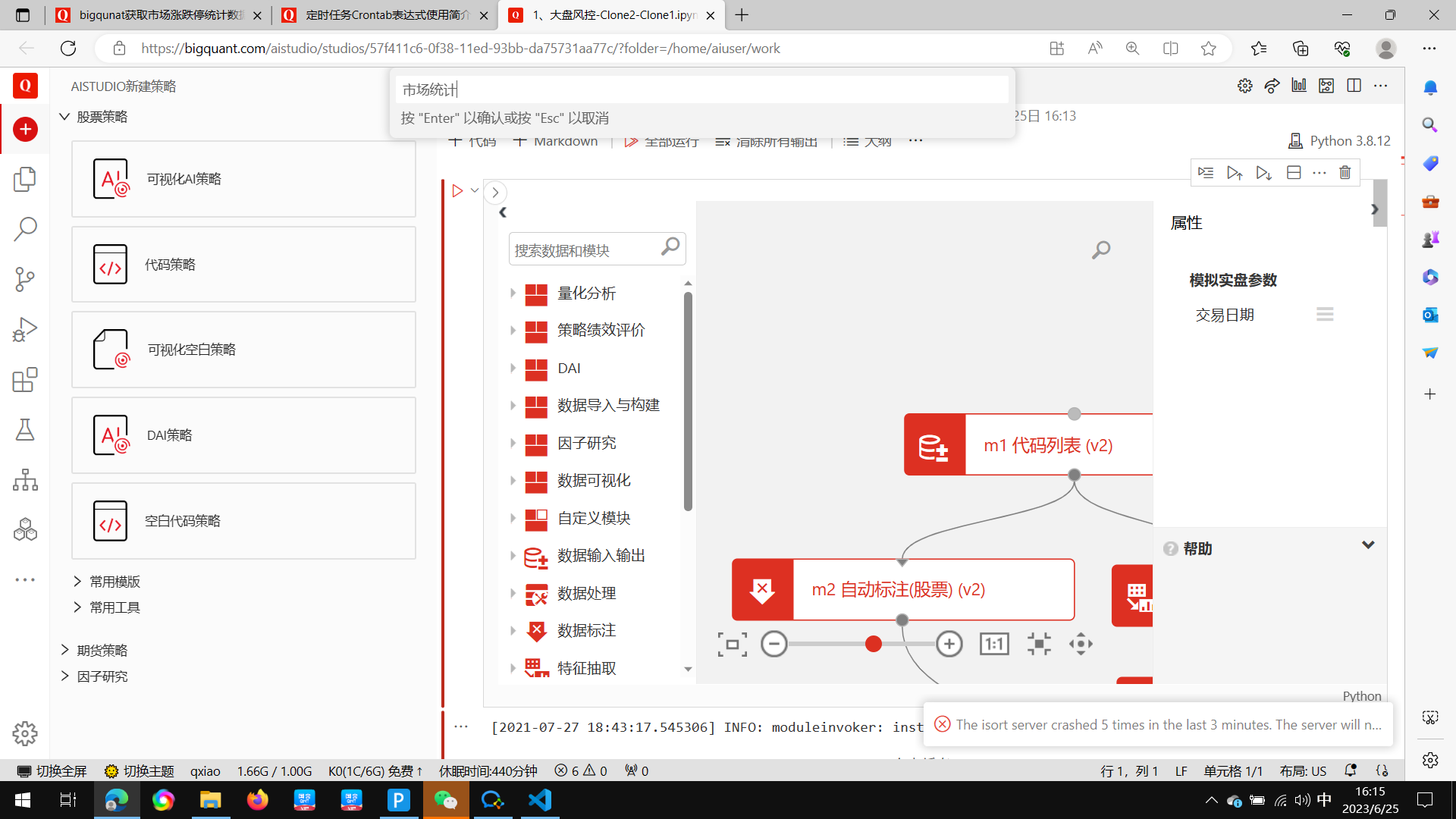Run the cell with red play icon
1456x819 pixels.
point(457,191)
